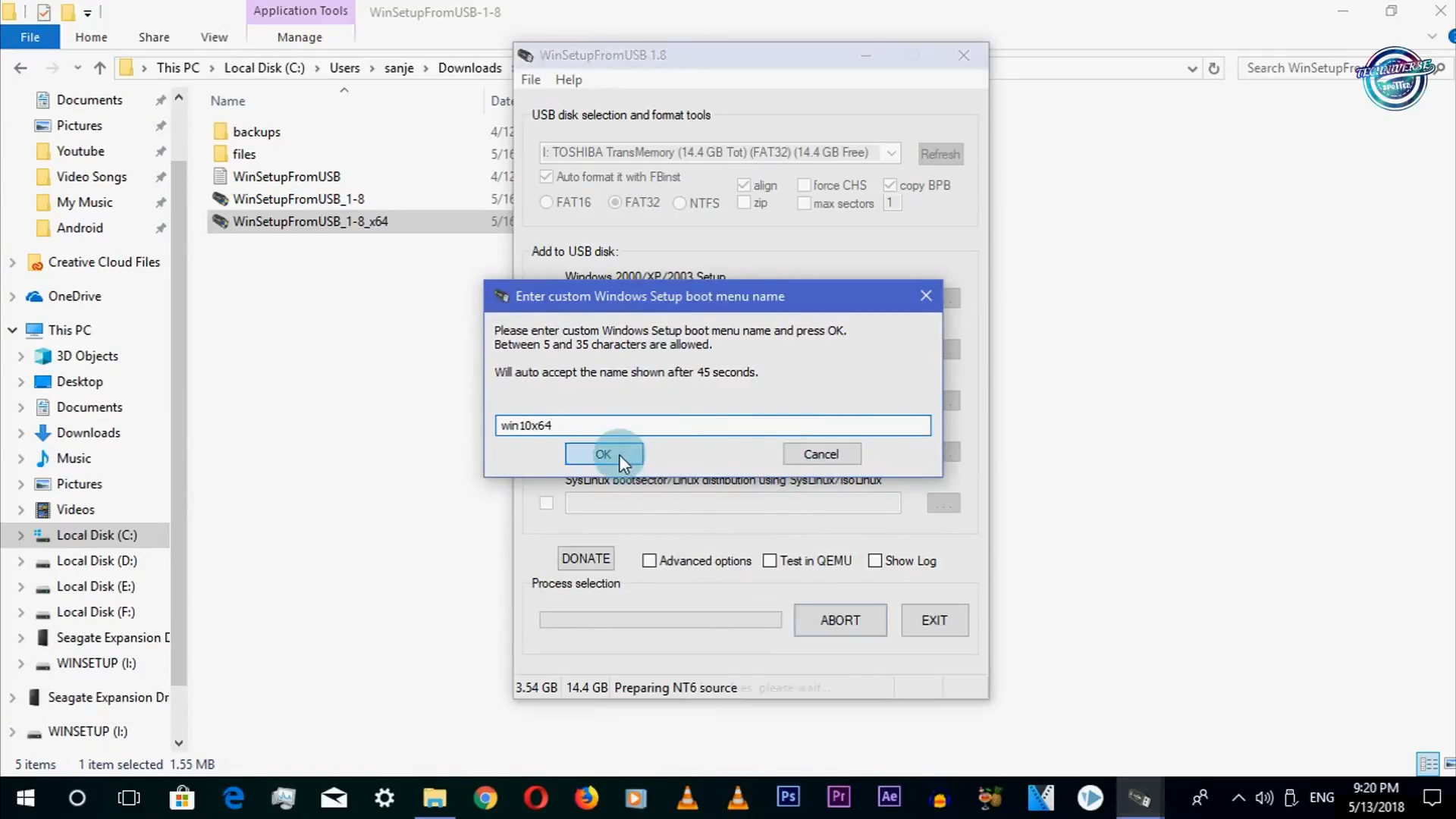Open USB disk selection dropdown
The height and width of the screenshot is (819, 1456).
click(x=891, y=152)
